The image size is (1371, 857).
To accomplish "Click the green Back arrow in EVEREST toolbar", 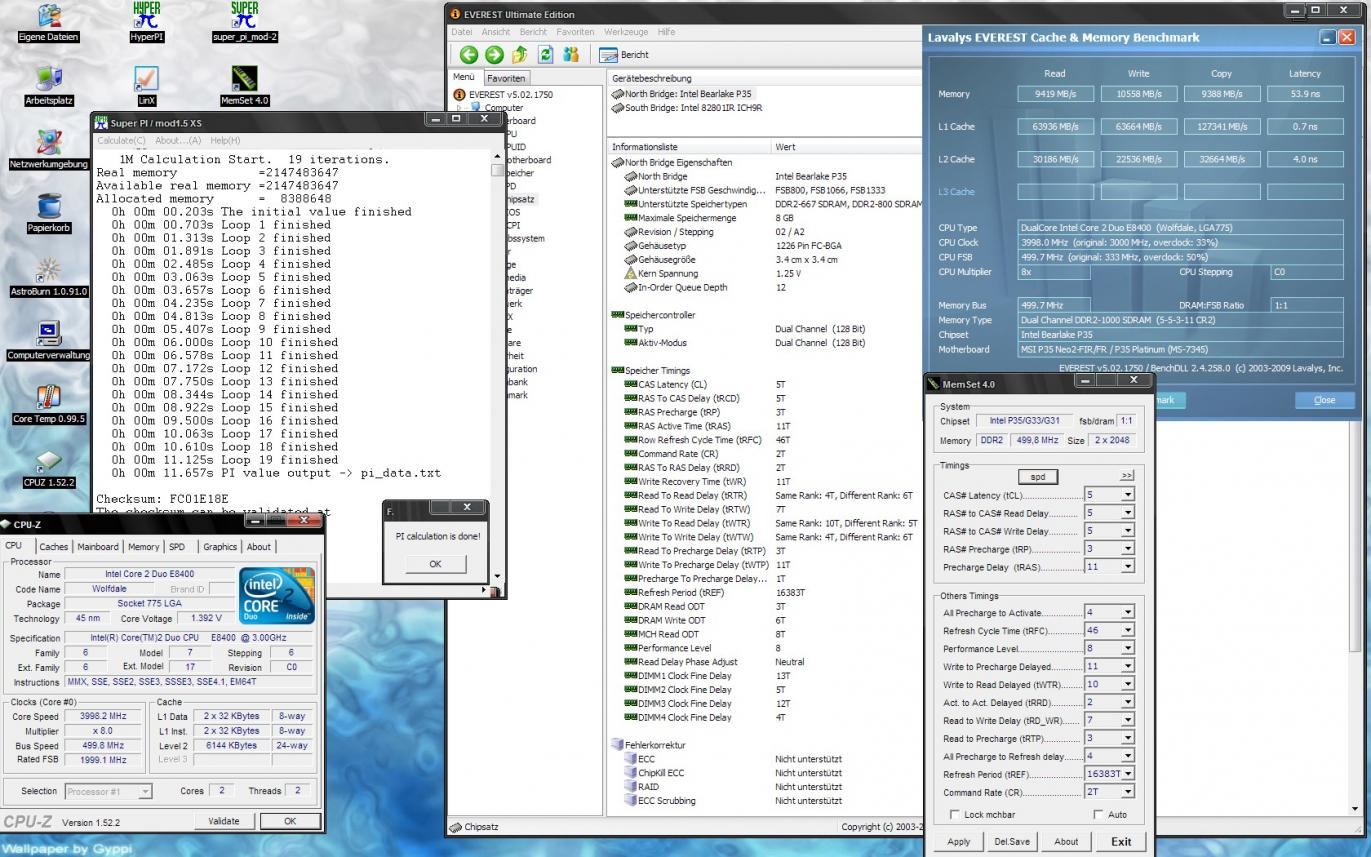I will [468, 55].
